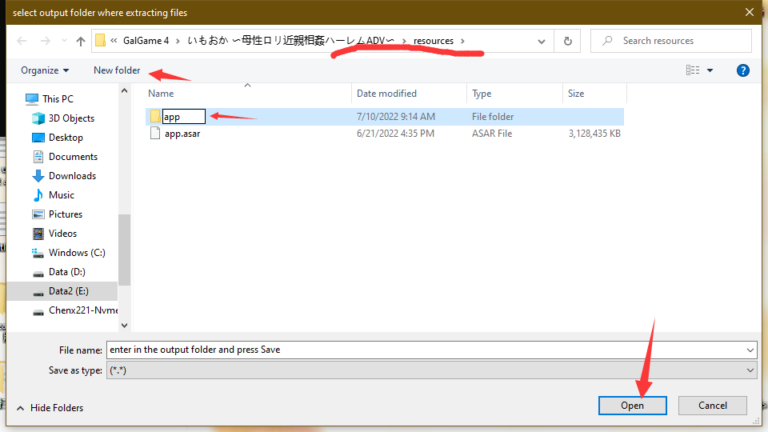Image resolution: width=768 pixels, height=432 pixels.
Task: Click the blue Help question mark icon
Action: tap(743, 70)
